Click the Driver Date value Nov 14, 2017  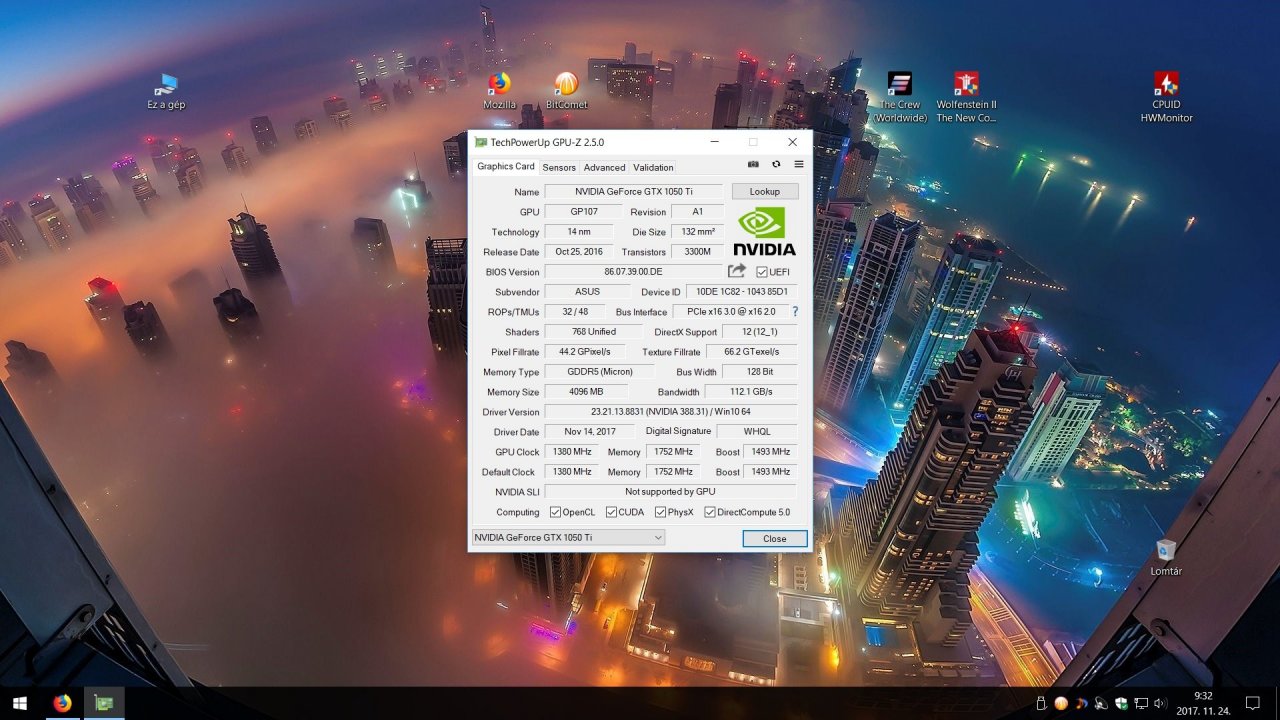(x=590, y=432)
